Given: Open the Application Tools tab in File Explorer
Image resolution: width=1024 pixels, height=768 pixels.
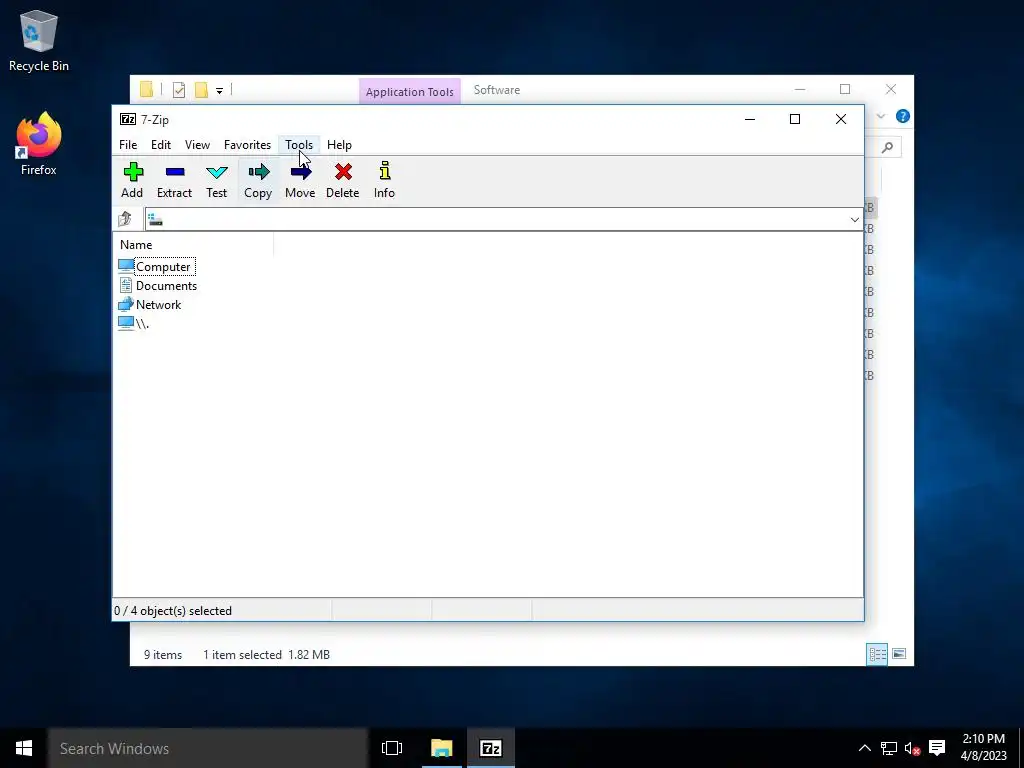Looking at the screenshot, I should [x=409, y=91].
